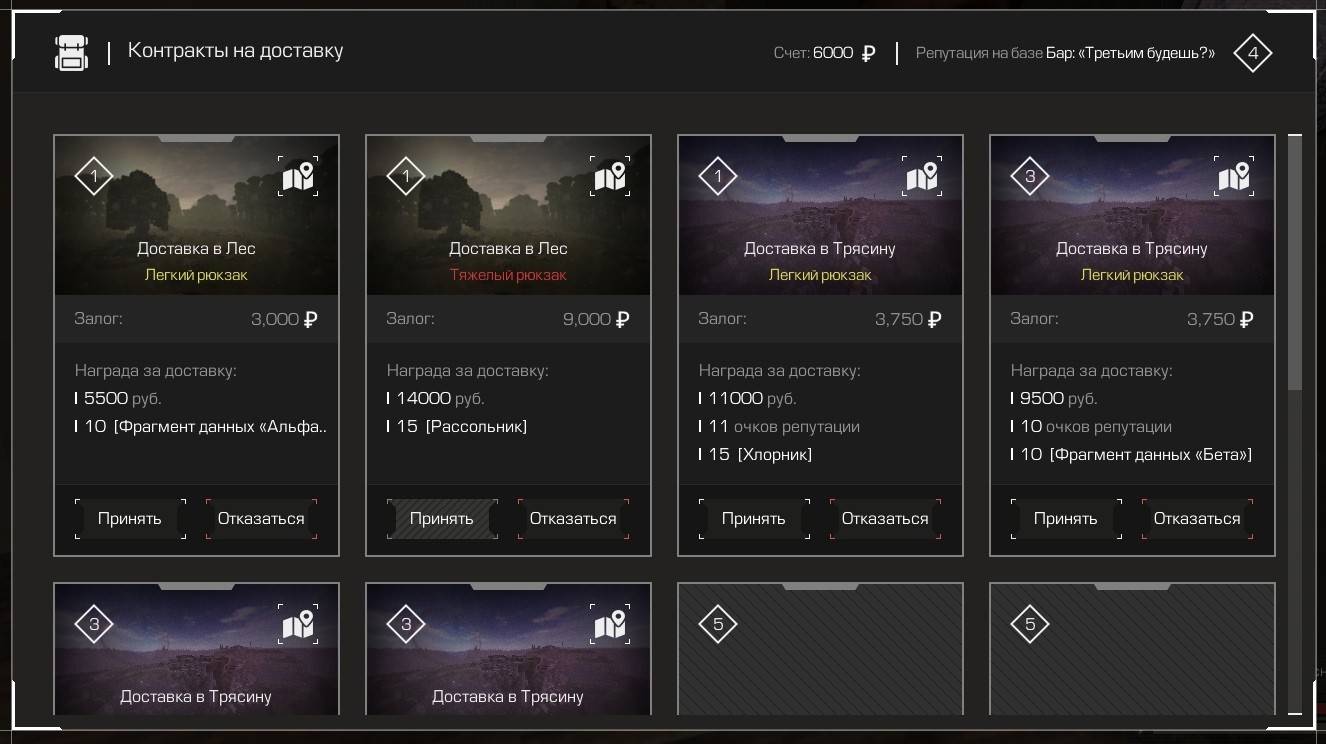1326x744 pixels.
Task: Open the map icon on the Swamp contract below the 14000 руб. card
Action: point(610,625)
